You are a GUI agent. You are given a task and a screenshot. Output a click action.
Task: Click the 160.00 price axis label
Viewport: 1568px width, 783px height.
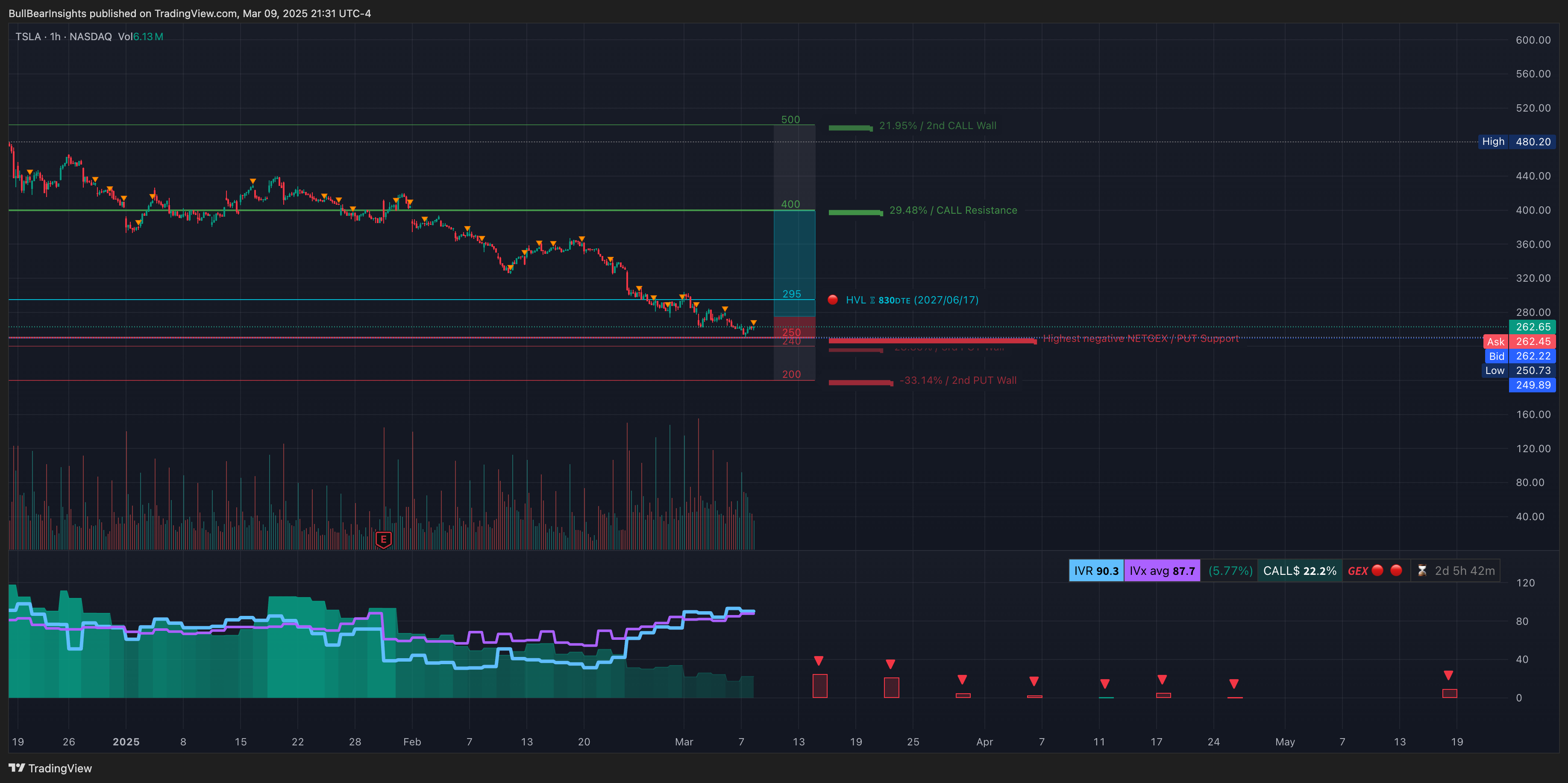1533,414
